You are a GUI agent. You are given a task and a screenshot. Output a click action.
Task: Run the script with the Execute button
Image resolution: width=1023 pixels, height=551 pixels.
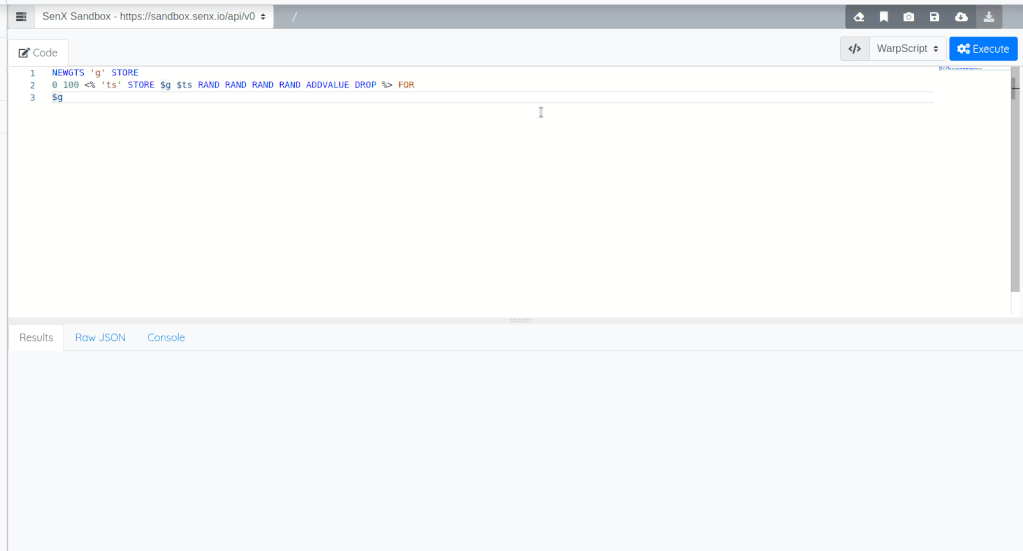983,48
